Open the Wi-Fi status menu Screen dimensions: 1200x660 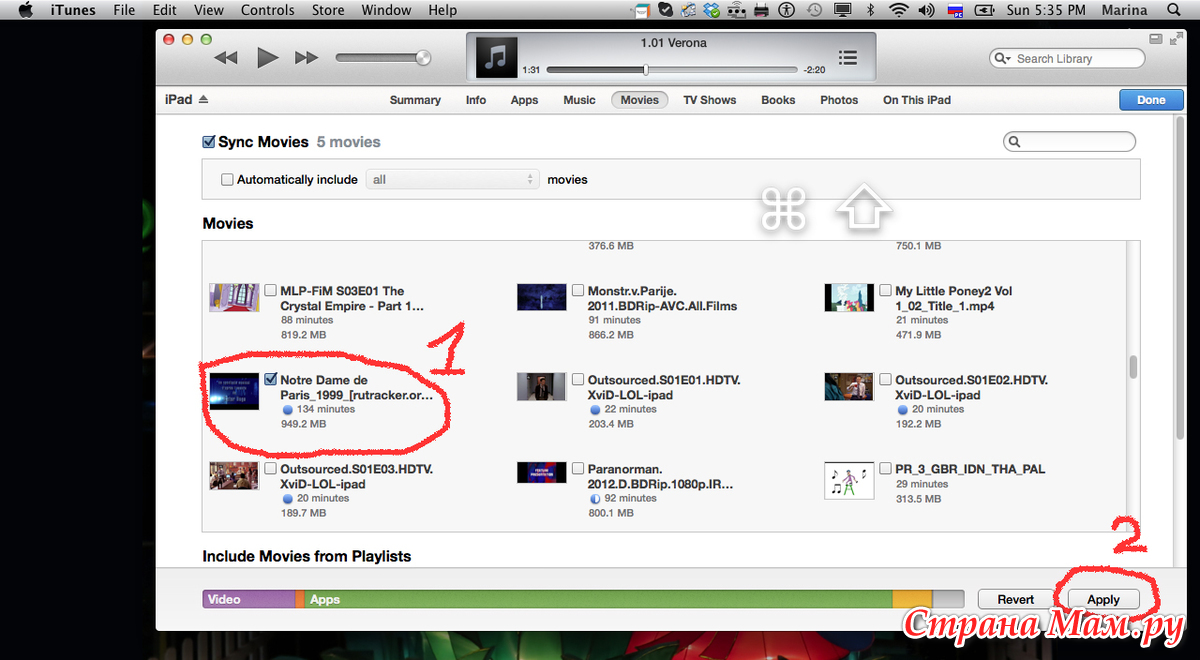tap(898, 11)
